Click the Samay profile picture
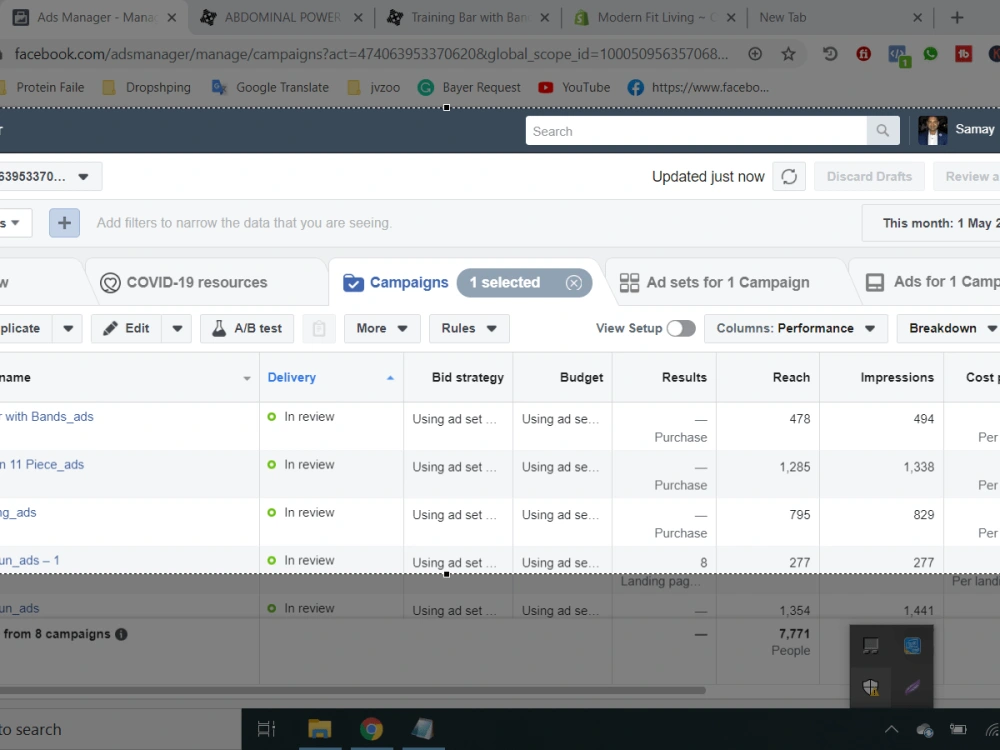This screenshot has height=750, width=1000. click(932, 130)
